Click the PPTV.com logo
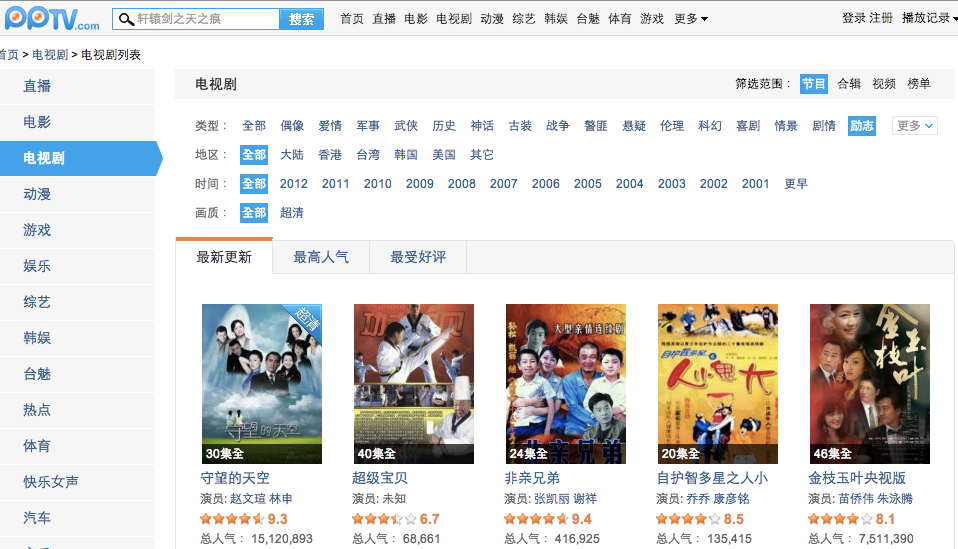This screenshot has height=549, width=958. [52, 18]
